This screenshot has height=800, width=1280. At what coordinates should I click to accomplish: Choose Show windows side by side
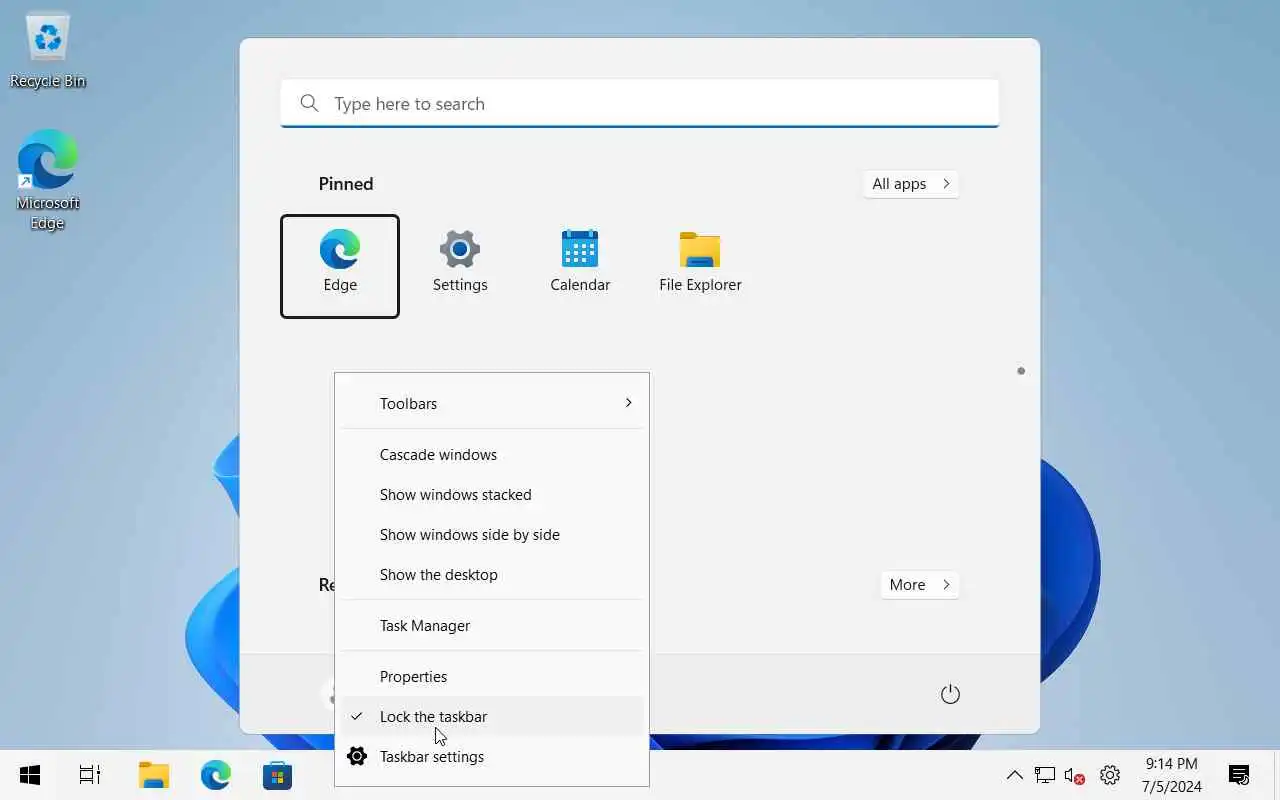(492, 534)
